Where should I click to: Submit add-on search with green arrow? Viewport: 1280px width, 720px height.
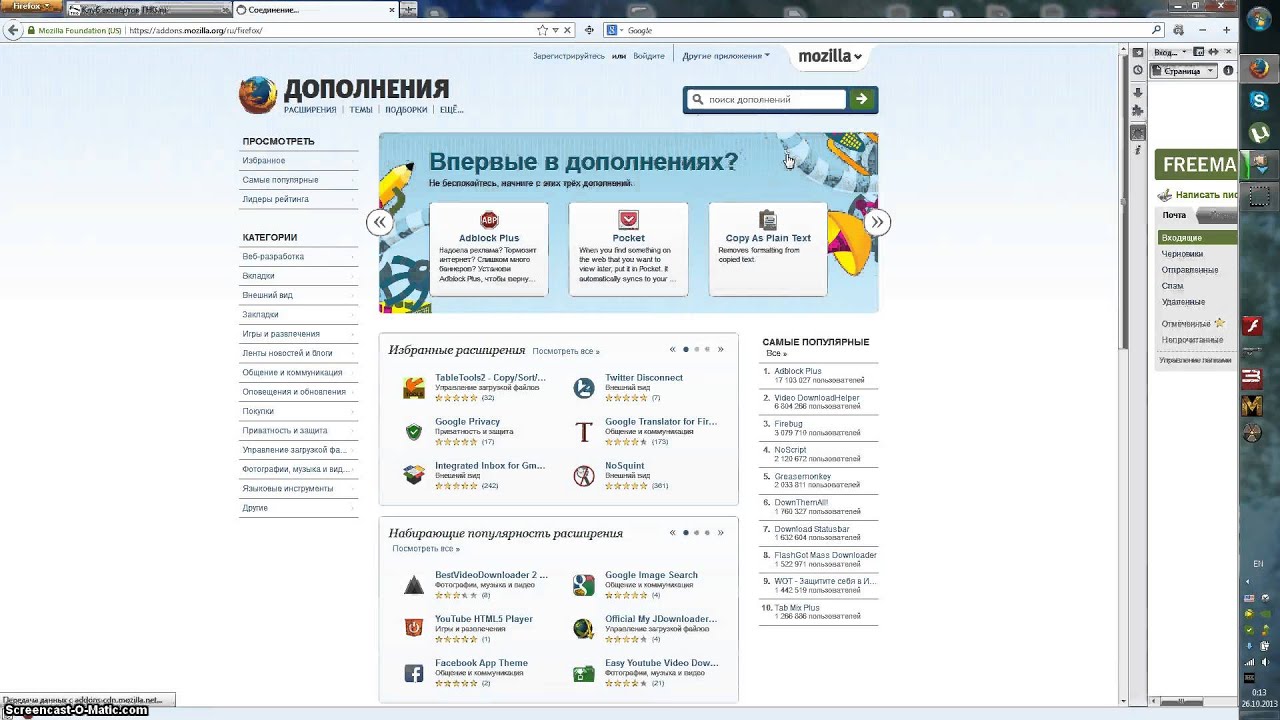pyautogui.click(x=862, y=99)
